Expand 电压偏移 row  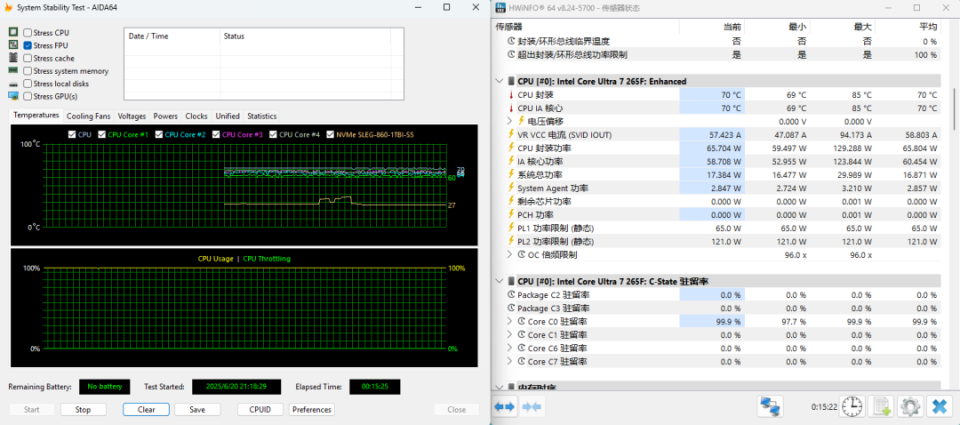[509, 121]
